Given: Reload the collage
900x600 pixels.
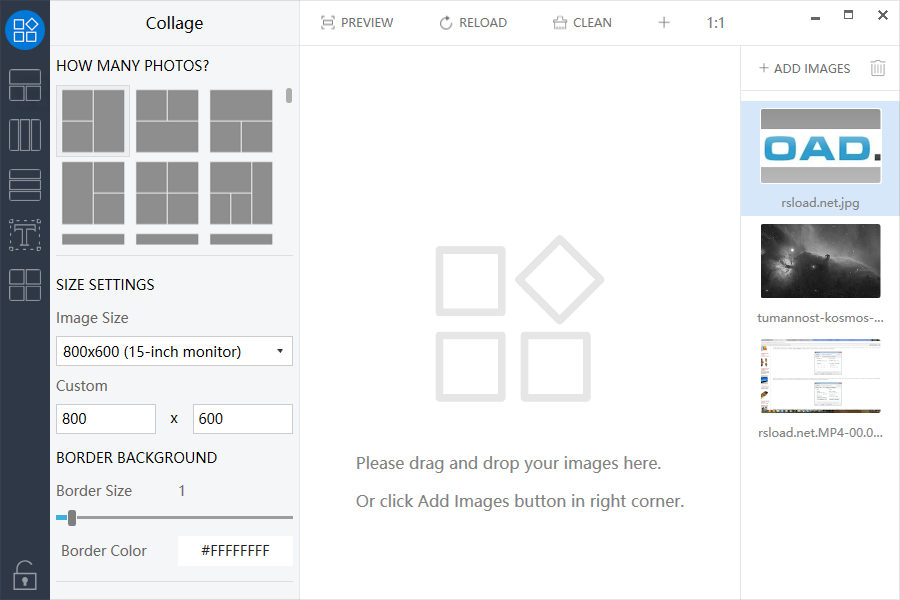Looking at the screenshot, I should pyautogui.click(x=473, y=22).
